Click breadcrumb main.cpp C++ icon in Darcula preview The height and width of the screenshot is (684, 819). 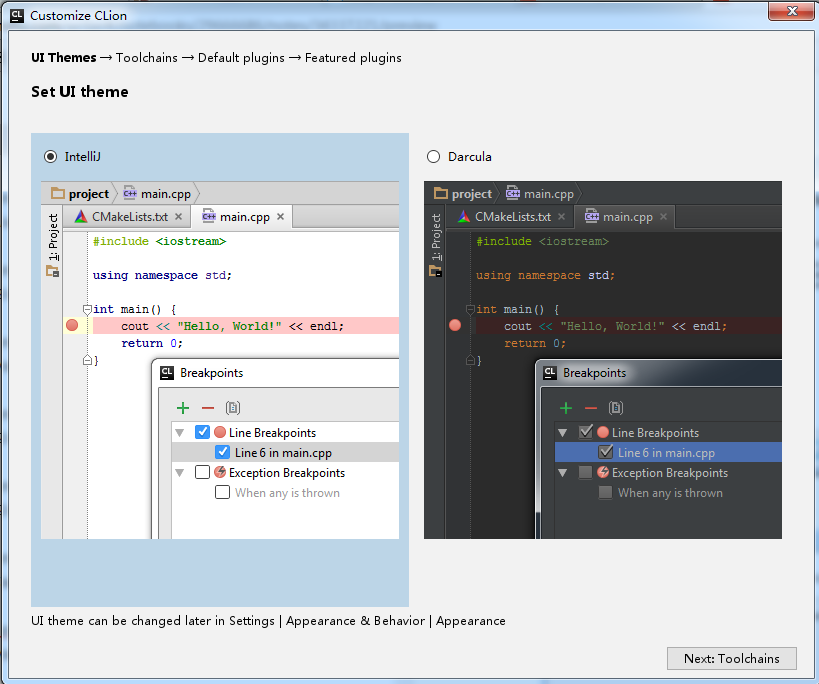tap(513, 193)
